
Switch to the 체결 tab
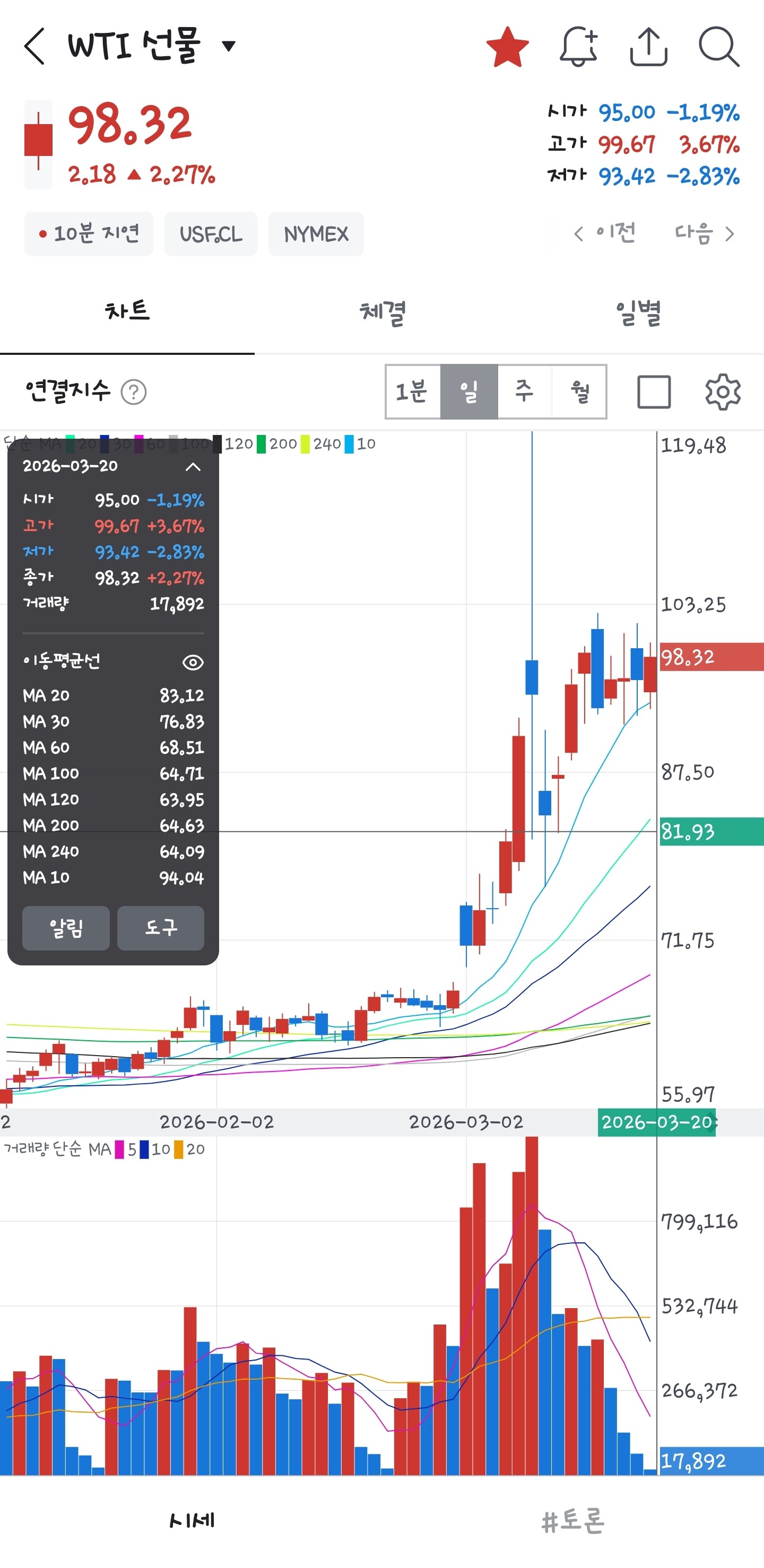click(x=381, y=313)
